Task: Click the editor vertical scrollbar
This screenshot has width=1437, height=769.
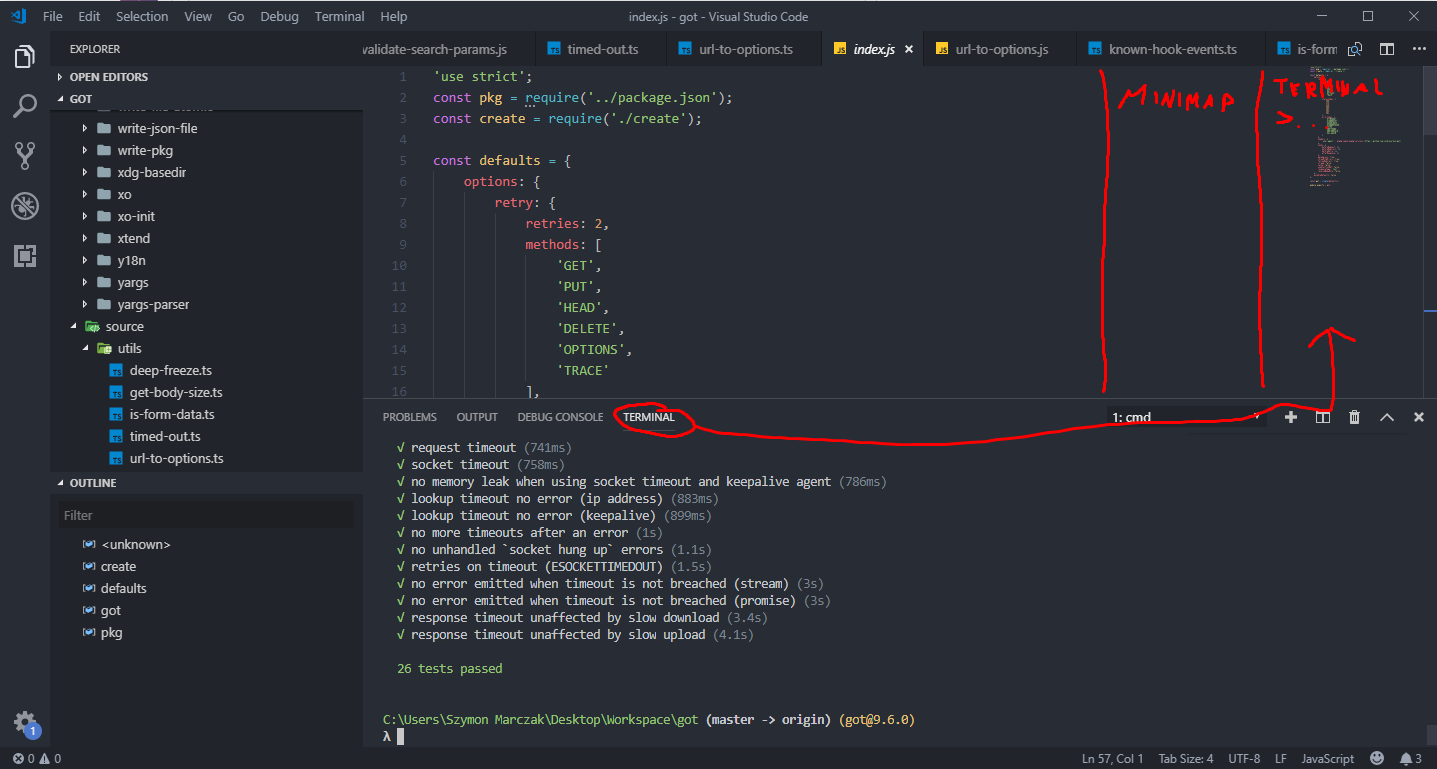Action: (x=1430, y=100)
